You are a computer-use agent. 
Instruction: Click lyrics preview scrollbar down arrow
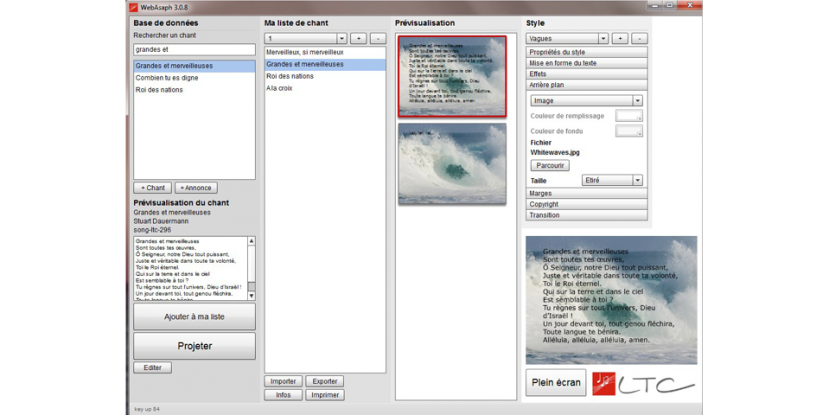252,296
